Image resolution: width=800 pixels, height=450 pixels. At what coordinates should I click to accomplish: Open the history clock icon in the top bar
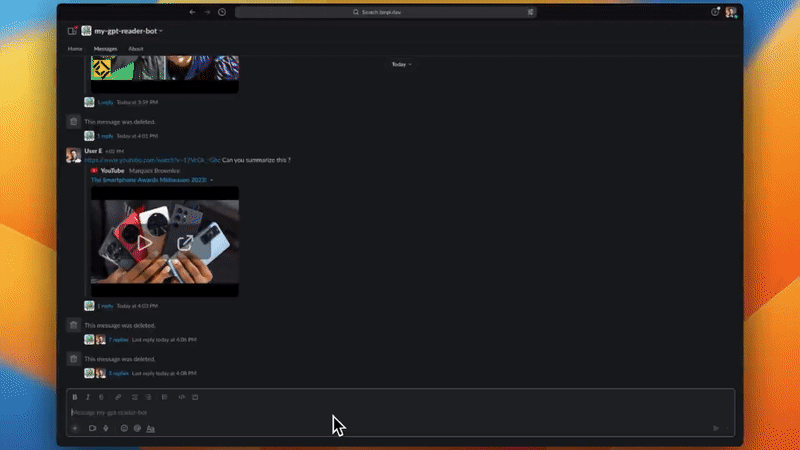(222, 12)
